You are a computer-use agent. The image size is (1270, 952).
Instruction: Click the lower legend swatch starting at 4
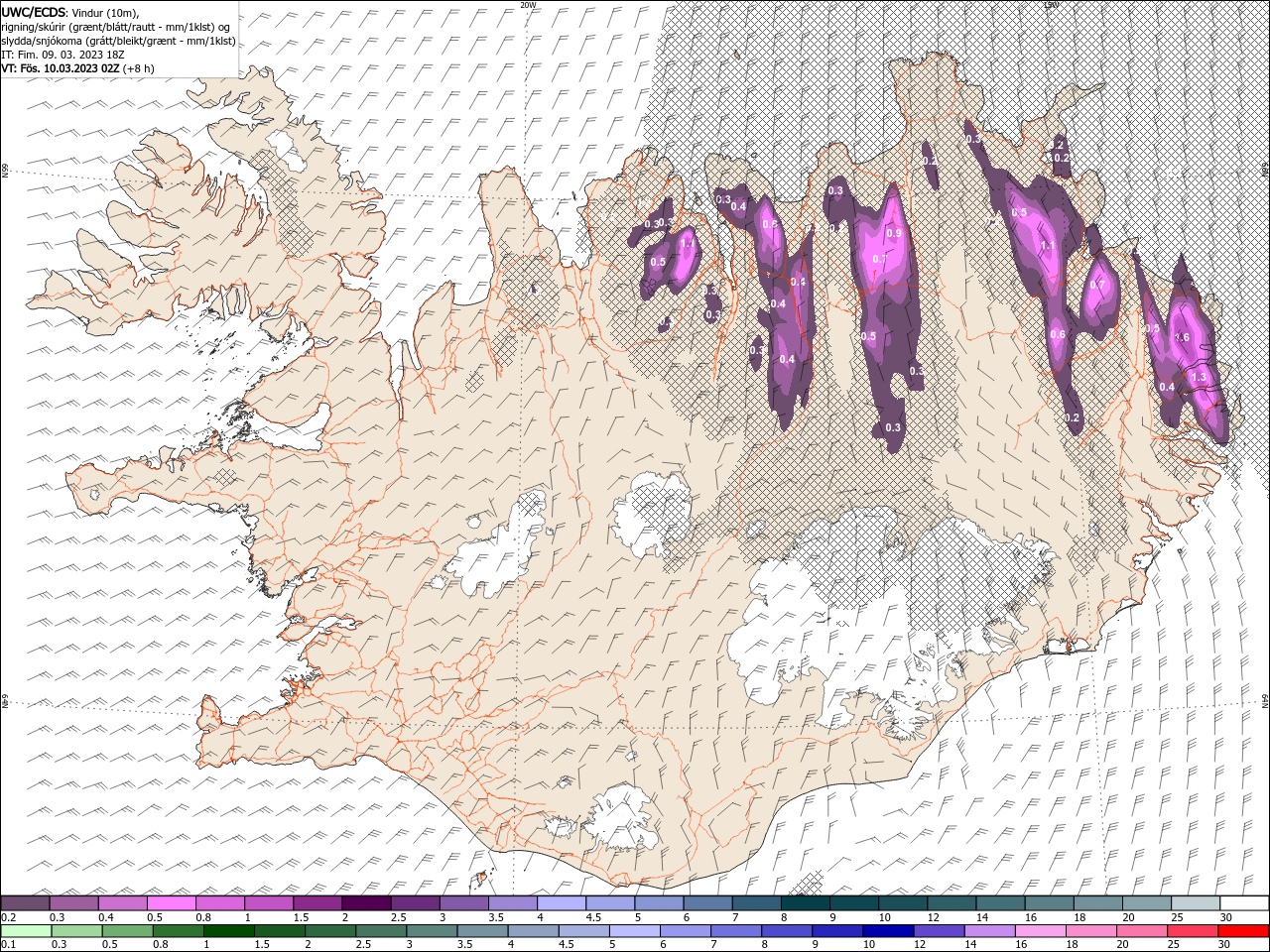pyautogui.click(x=533, y=931)
